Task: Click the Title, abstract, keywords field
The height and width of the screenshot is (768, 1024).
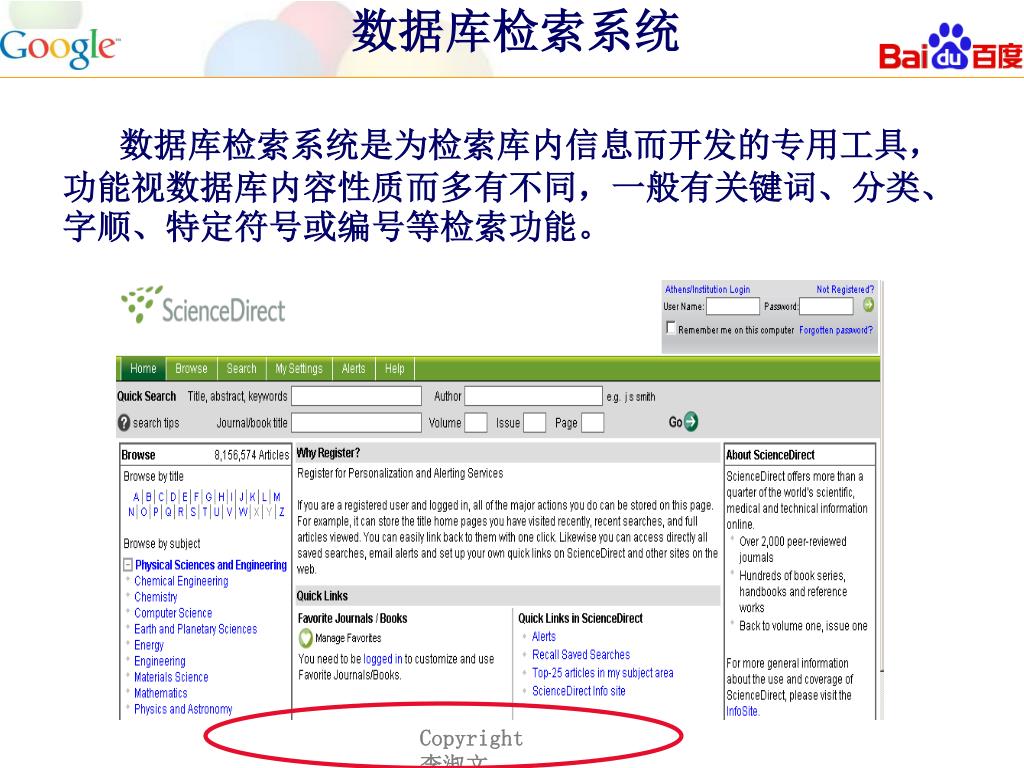Action: point(357,396)
